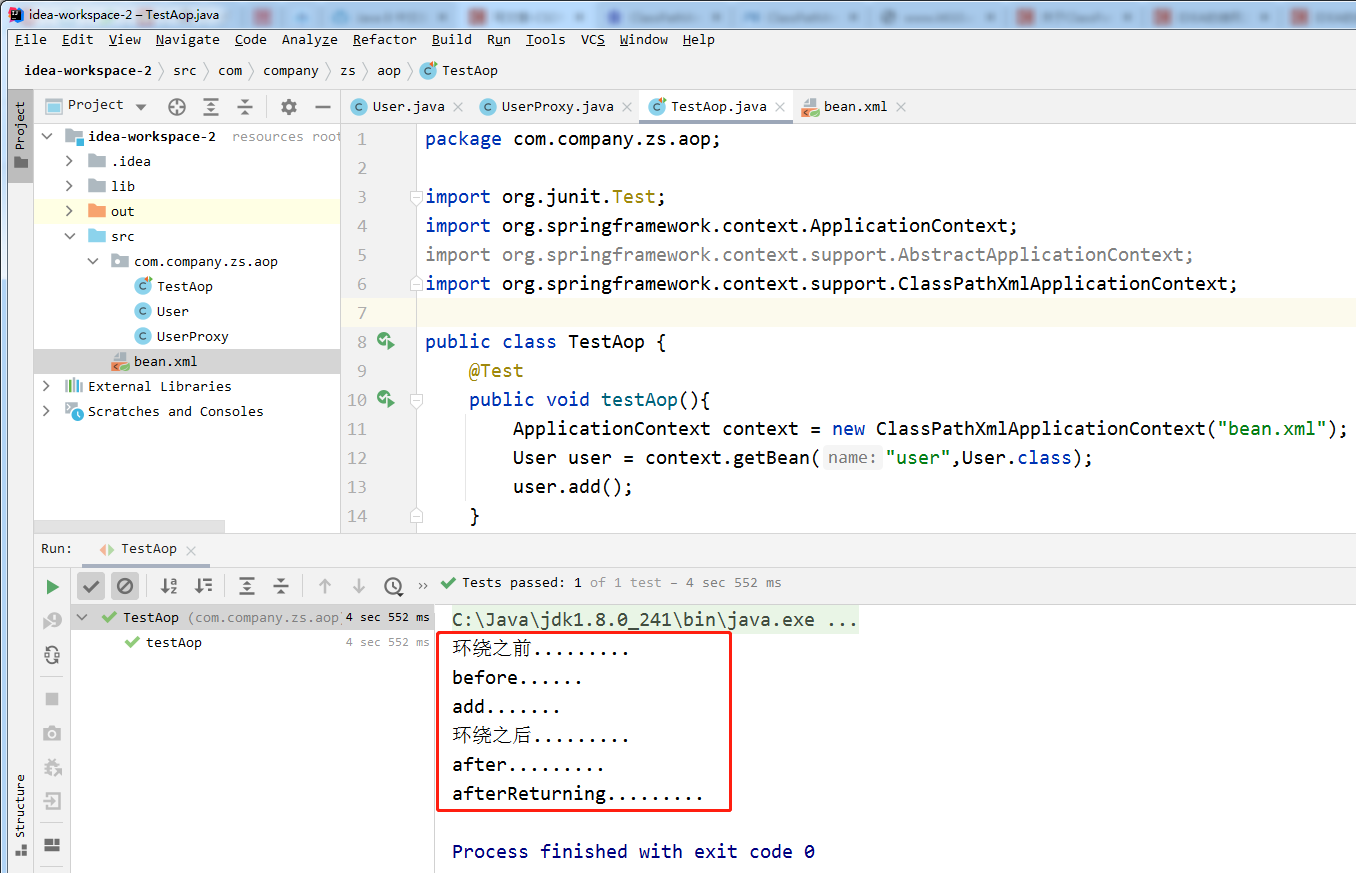Click fold marker on line 10 method
Viewport: 1356px width, 873px height.
click(416, 400)
